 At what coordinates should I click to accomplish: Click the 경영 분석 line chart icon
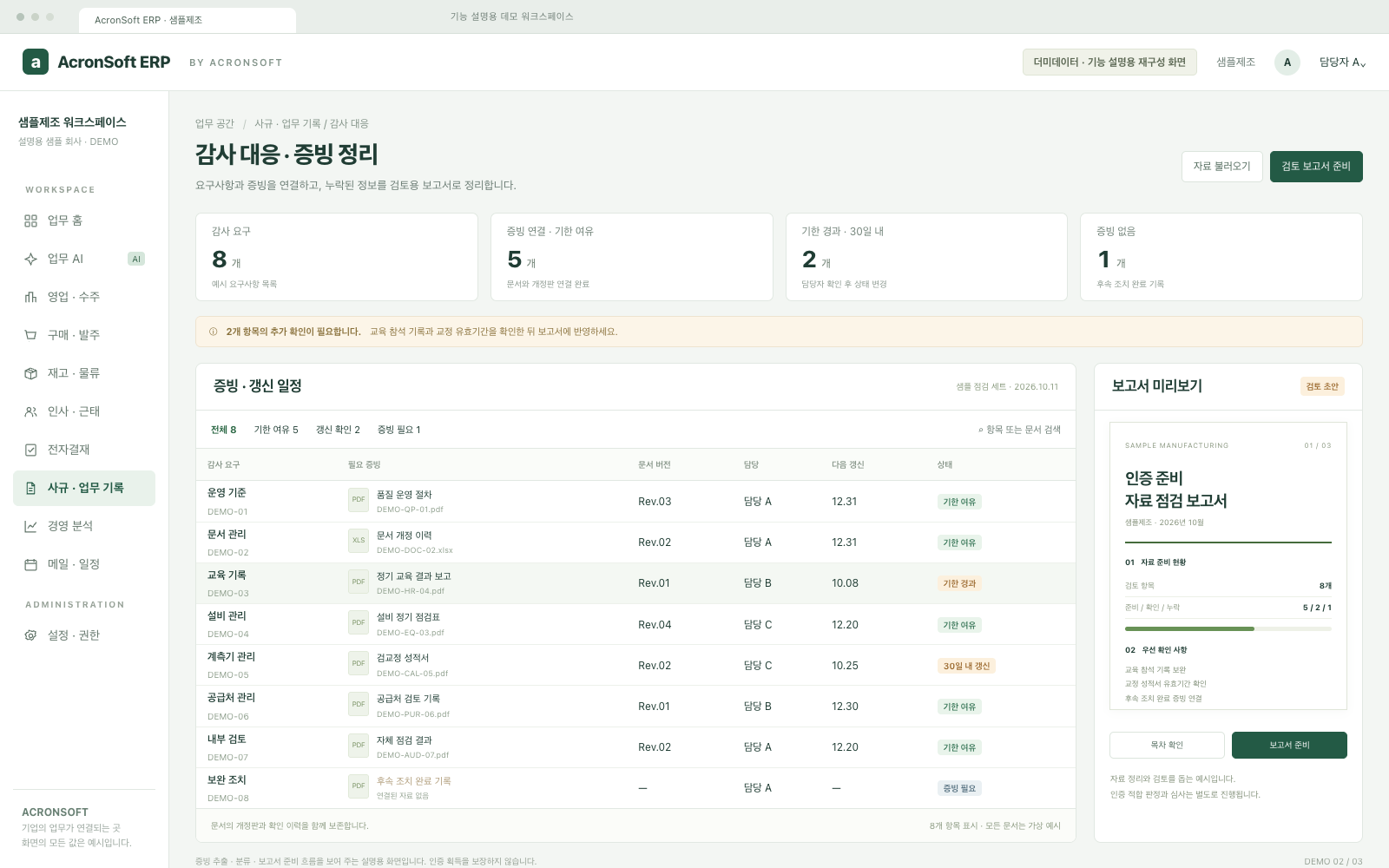coord(30,526)
